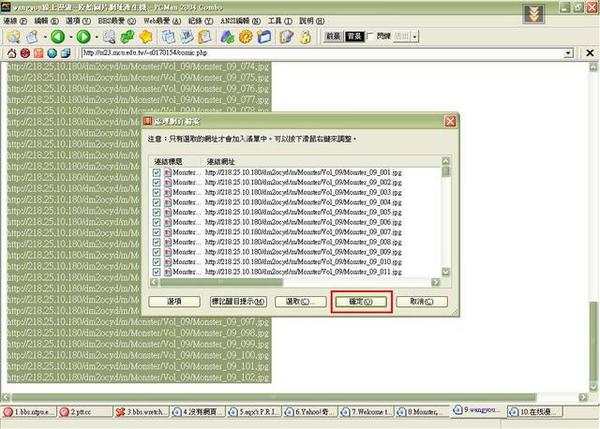
Task: Toggle checkbox for Monster_09_005.jpg row
Action: pos(157,212)
